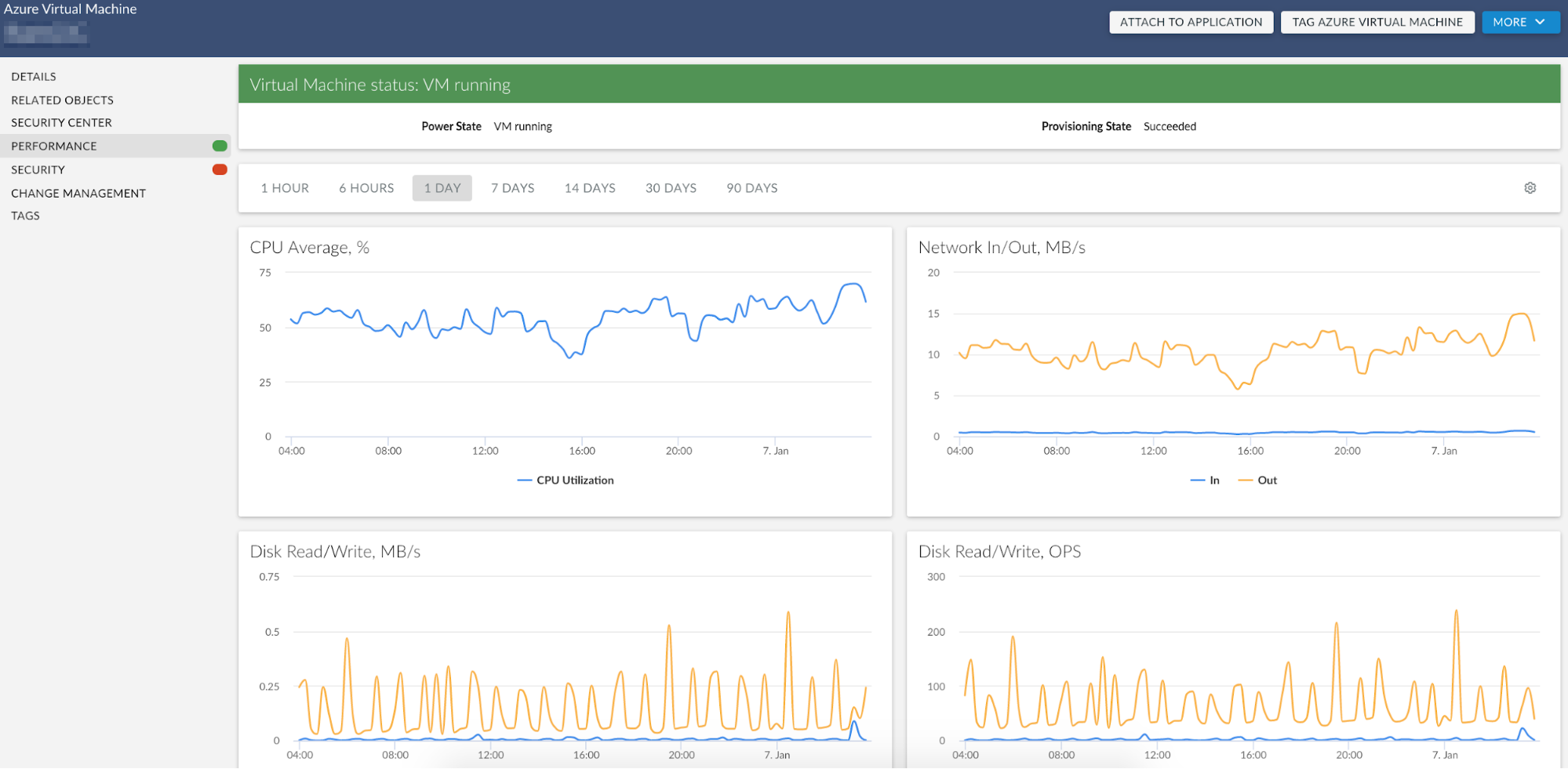Click the CPU Average chart title
Viewport: 1568px width, 769px height.
[309, 248]
